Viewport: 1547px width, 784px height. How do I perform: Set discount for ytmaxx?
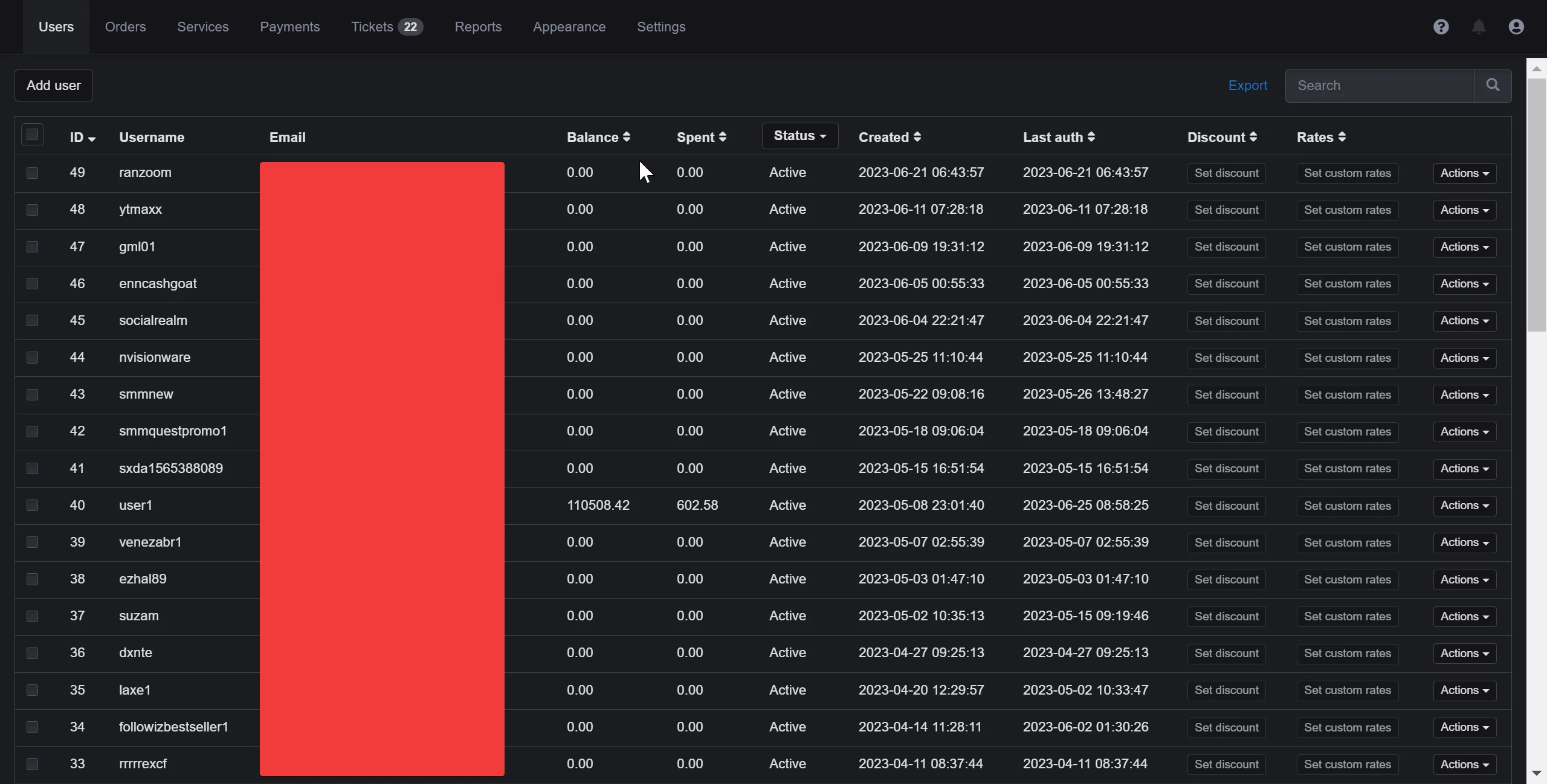coord(1227,210)
